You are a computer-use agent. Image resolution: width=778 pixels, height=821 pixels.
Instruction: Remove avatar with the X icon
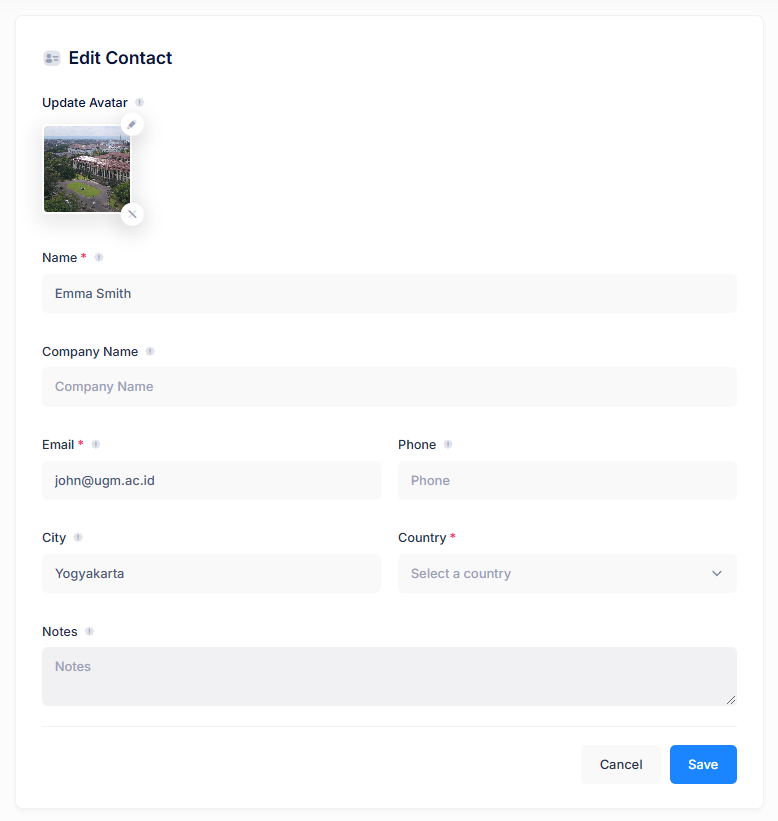132,214
